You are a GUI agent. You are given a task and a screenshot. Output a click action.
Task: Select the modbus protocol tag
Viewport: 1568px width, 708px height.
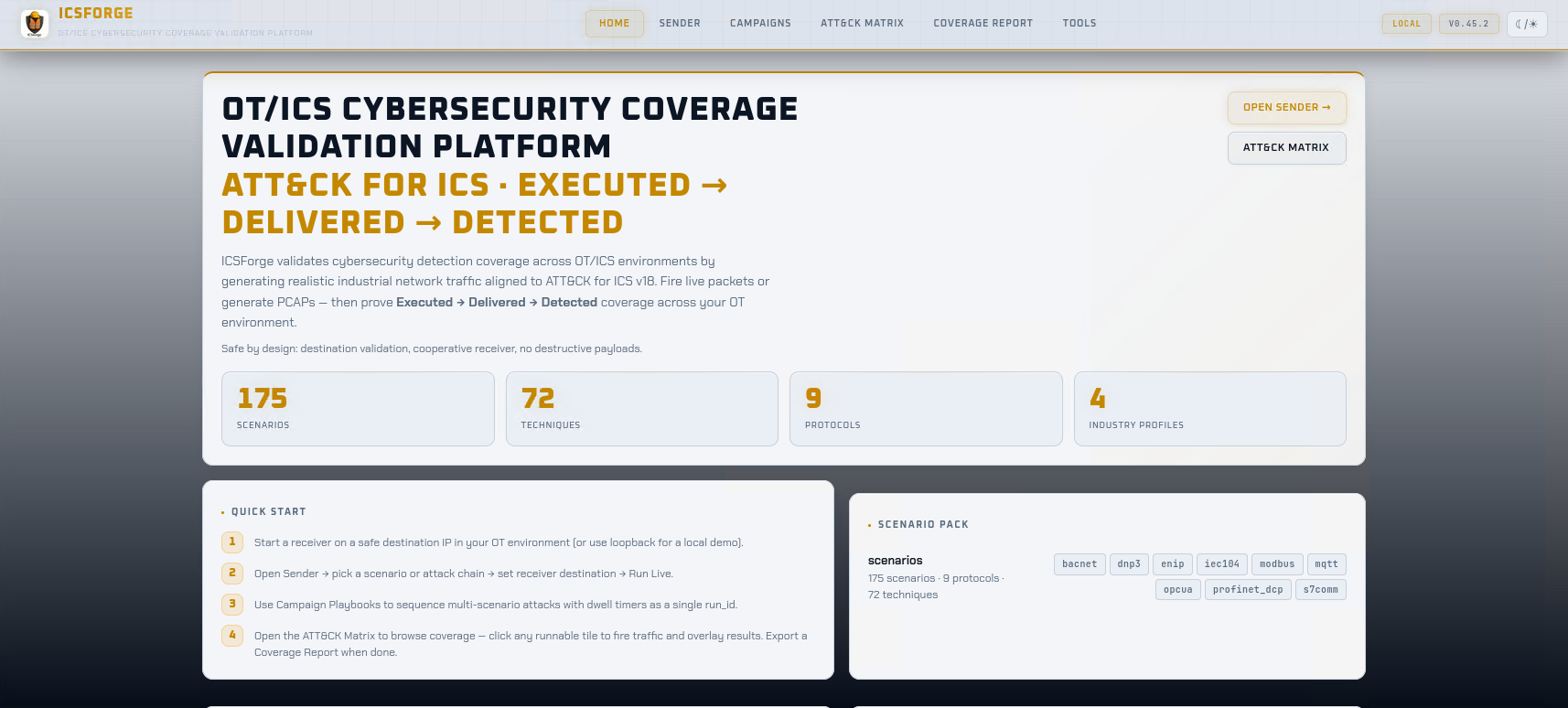(1276, 564)
